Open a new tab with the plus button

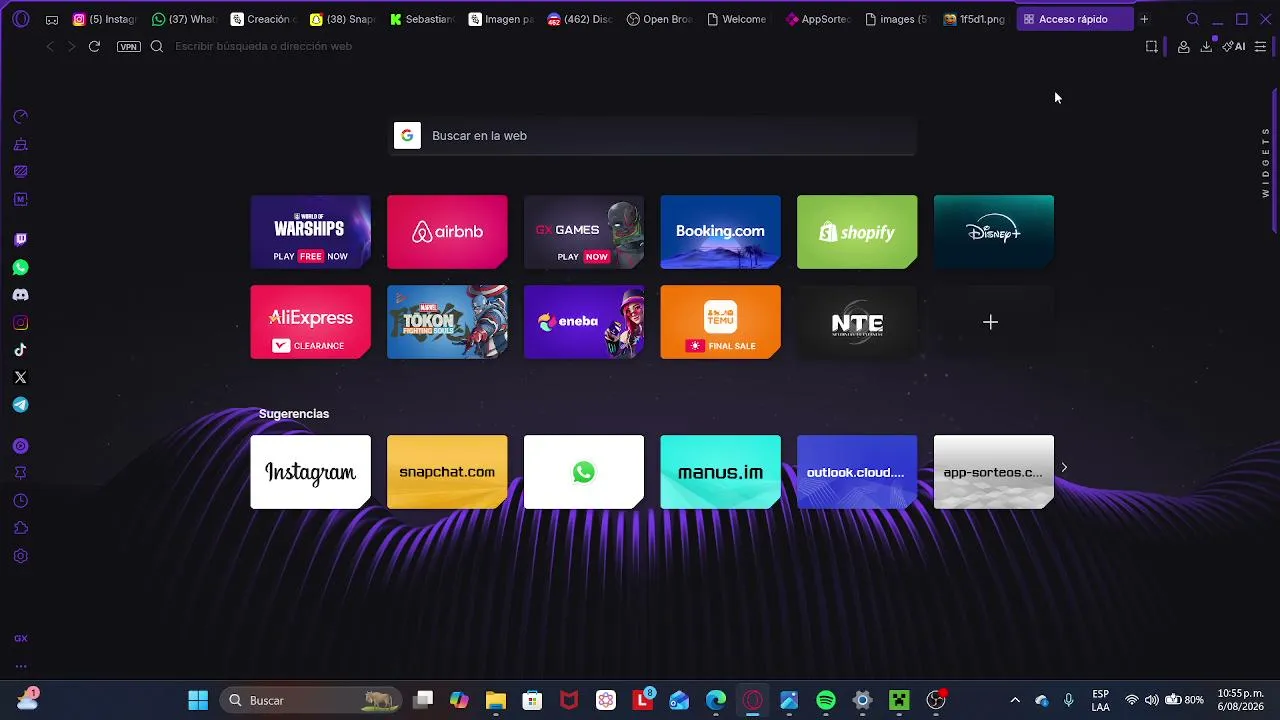pyautogui.click(x=1144, y=19)
